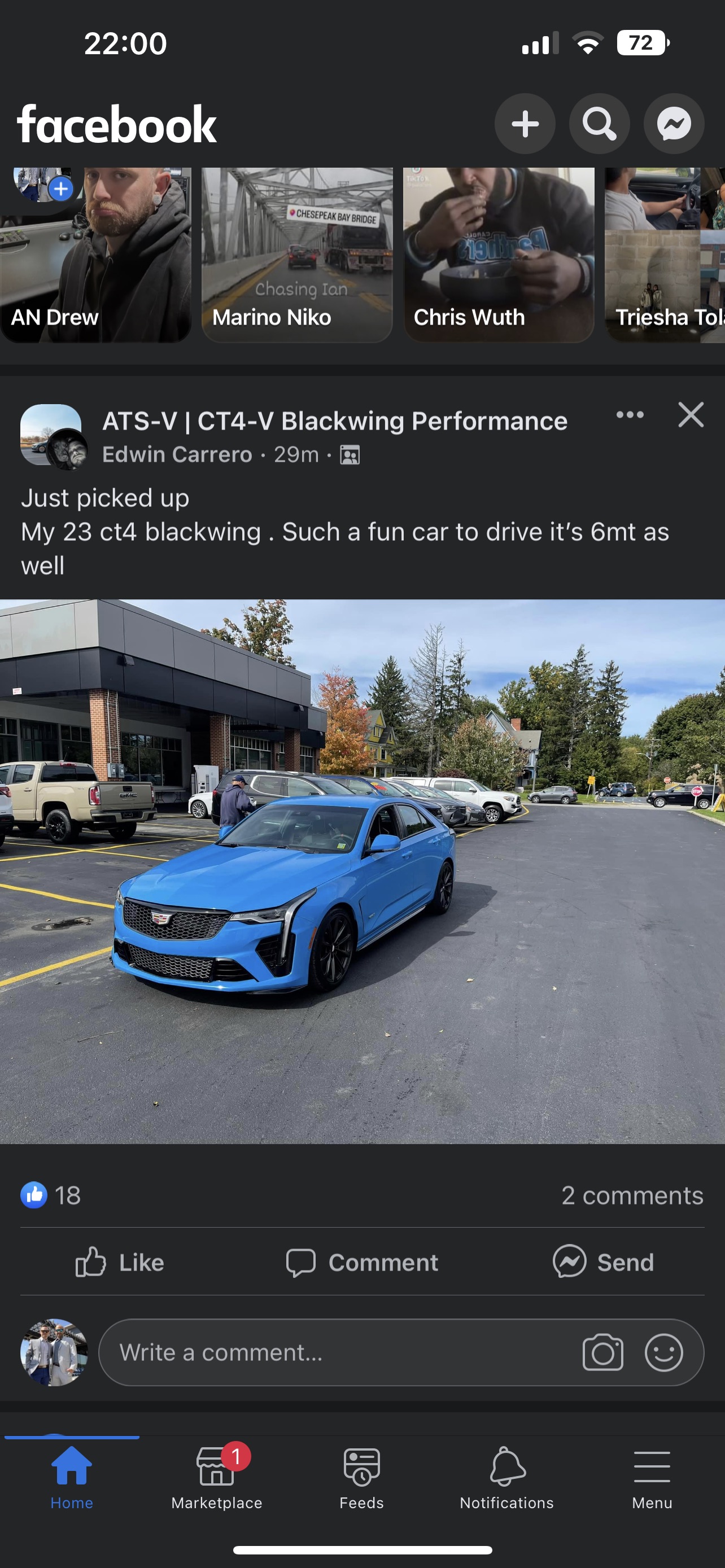725x1568 pixels.
Task: Open Marino Niko's story thumbnail
Action: pyautogui.click(x=297, y=255)
